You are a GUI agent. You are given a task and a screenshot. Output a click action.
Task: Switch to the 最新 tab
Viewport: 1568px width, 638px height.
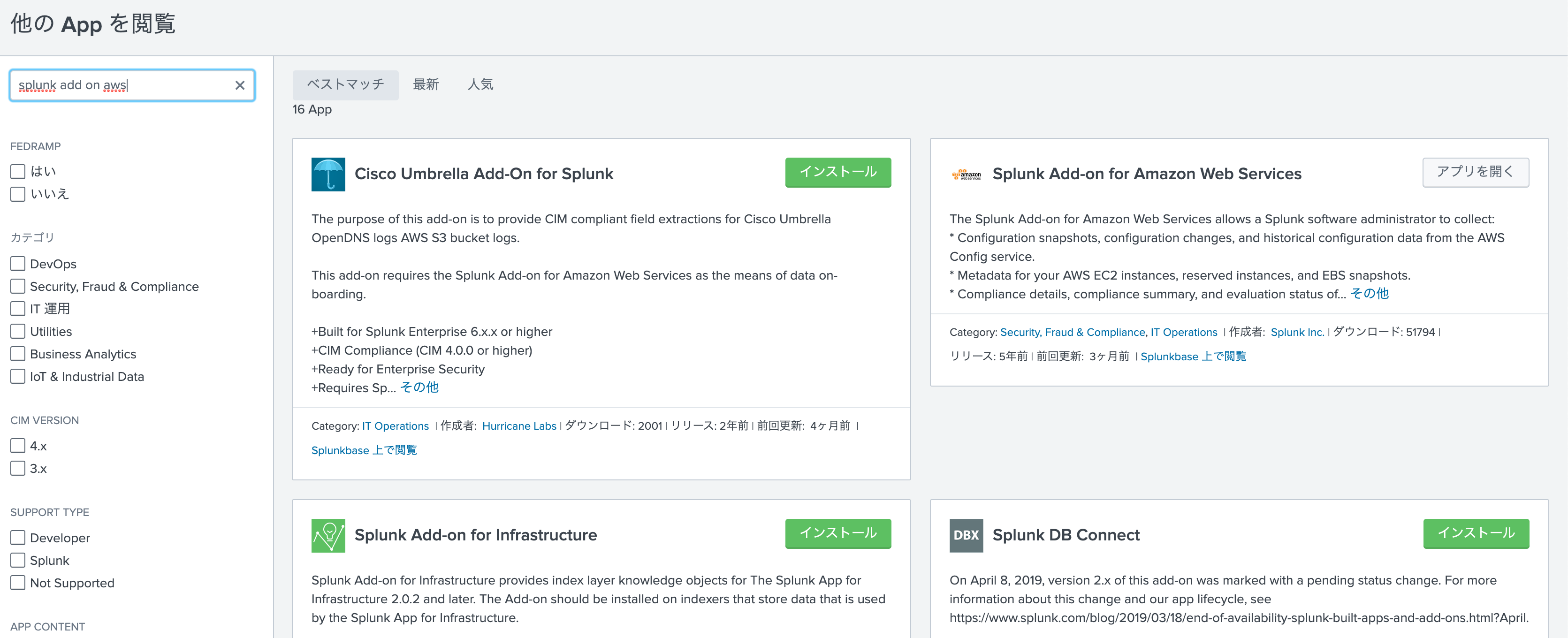[426, 84]
